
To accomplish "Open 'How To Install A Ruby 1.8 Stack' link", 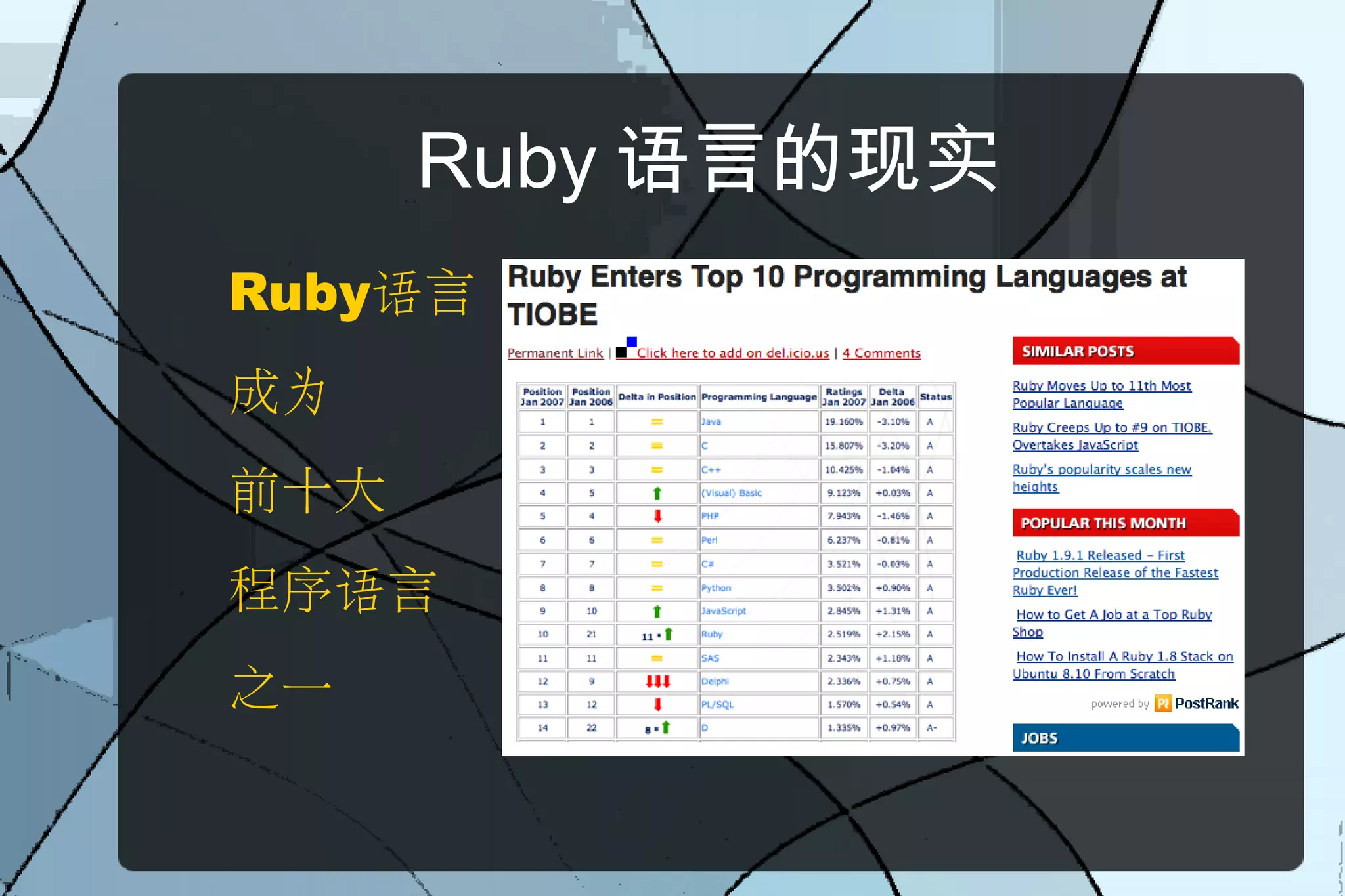I will 1122,665.
